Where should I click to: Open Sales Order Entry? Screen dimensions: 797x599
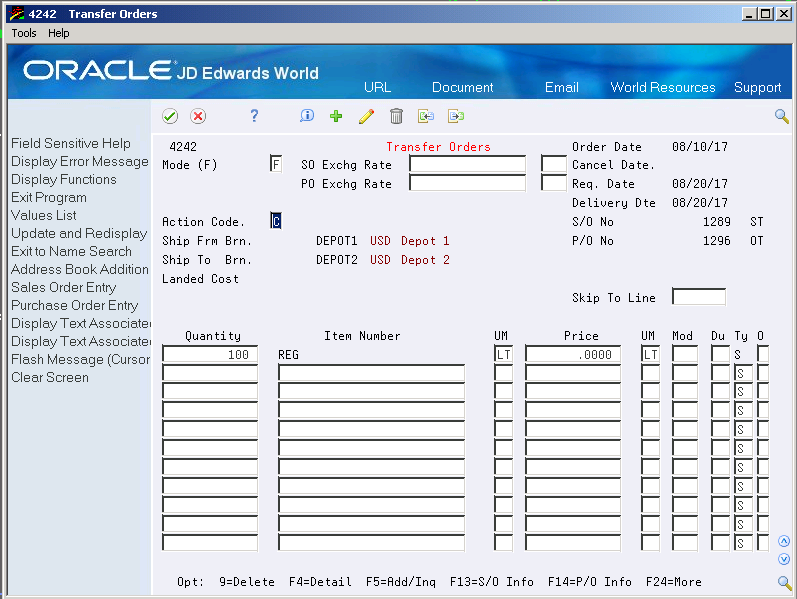[64, 287]
